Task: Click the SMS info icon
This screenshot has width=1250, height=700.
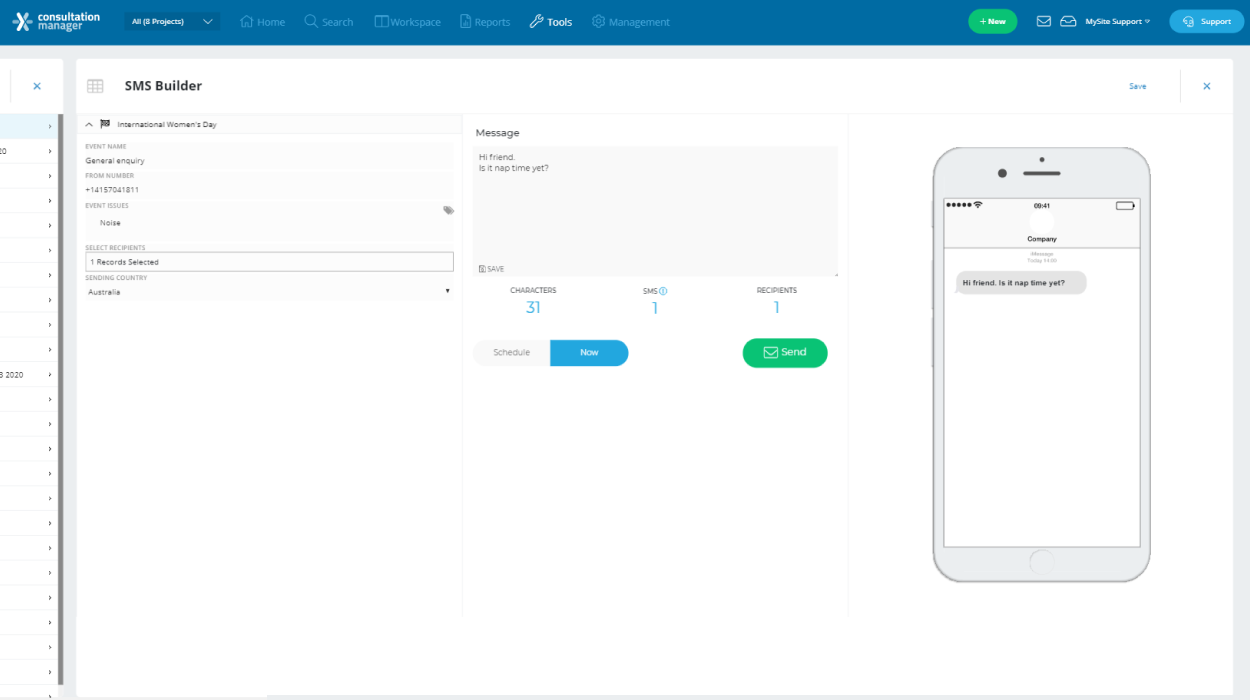Action: [663, 291]
